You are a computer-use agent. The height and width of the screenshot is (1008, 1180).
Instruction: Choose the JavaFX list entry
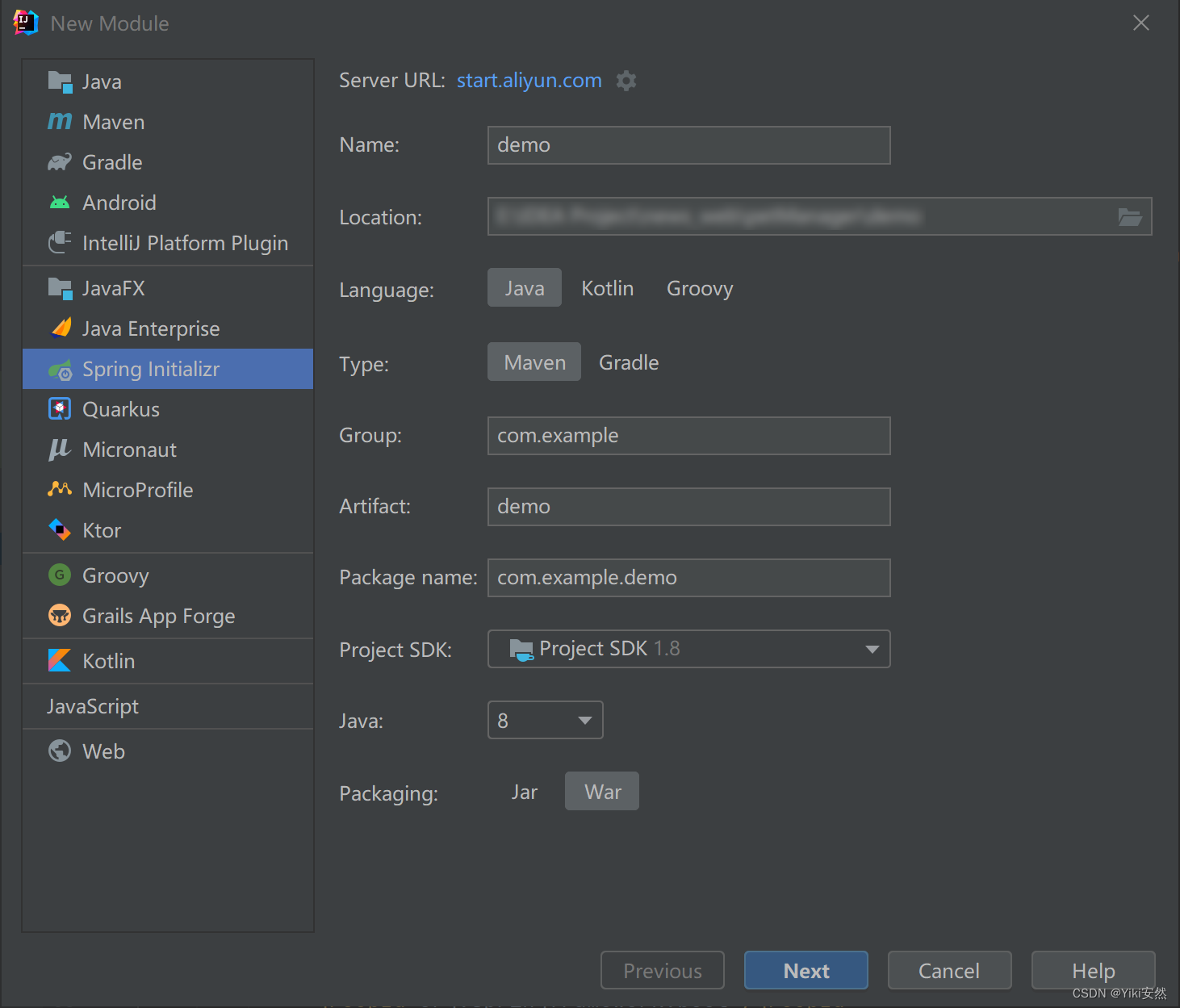point(168,288)
